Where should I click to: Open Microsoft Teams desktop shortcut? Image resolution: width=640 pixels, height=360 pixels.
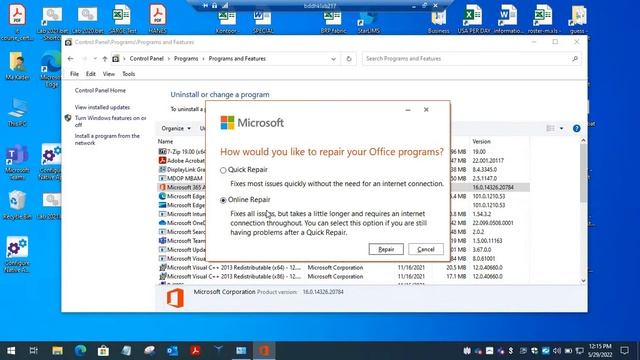pyautogui.click(x=17, y=162)
